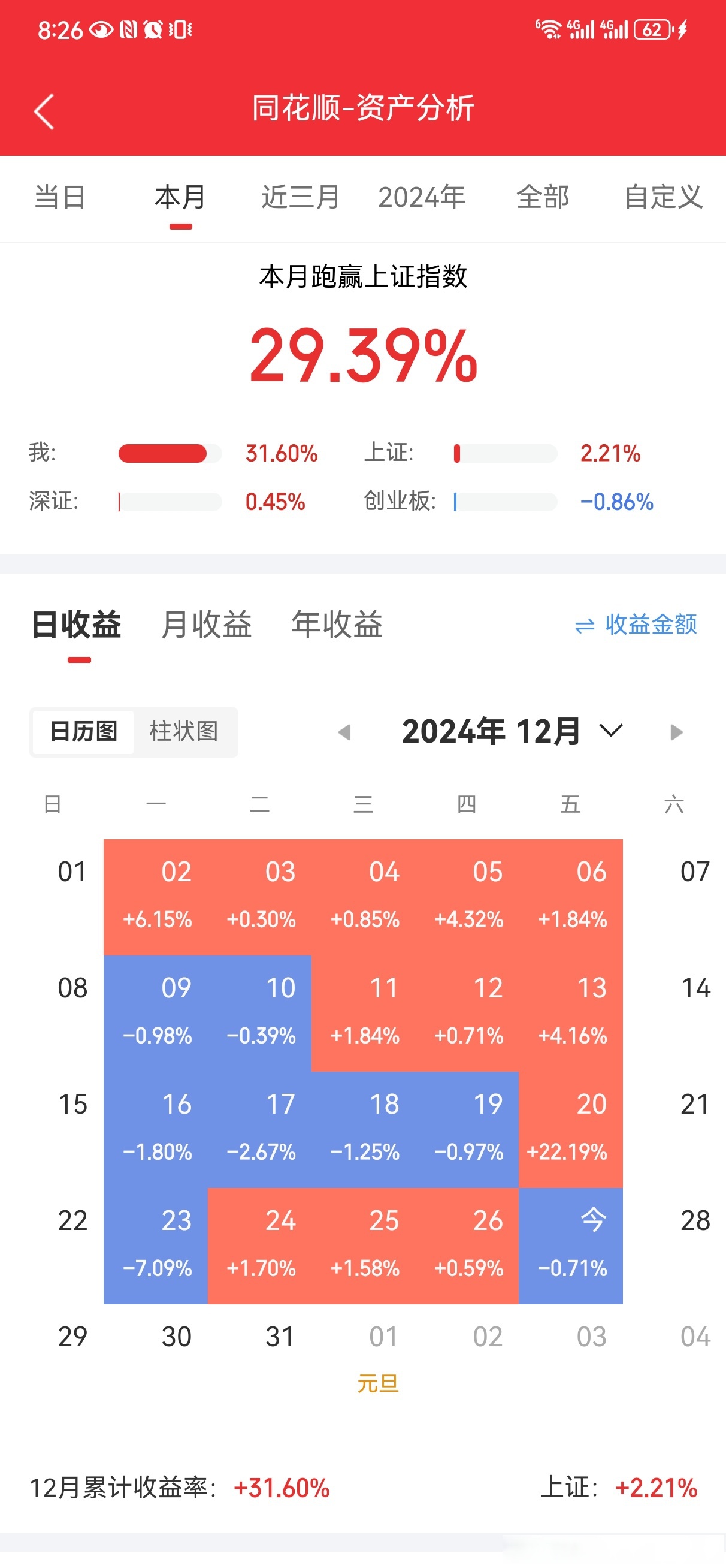Tap the 上证 progress bar
Image resolution: width=726 pixels, height=1568 pixels.
[x=505, y=454]
